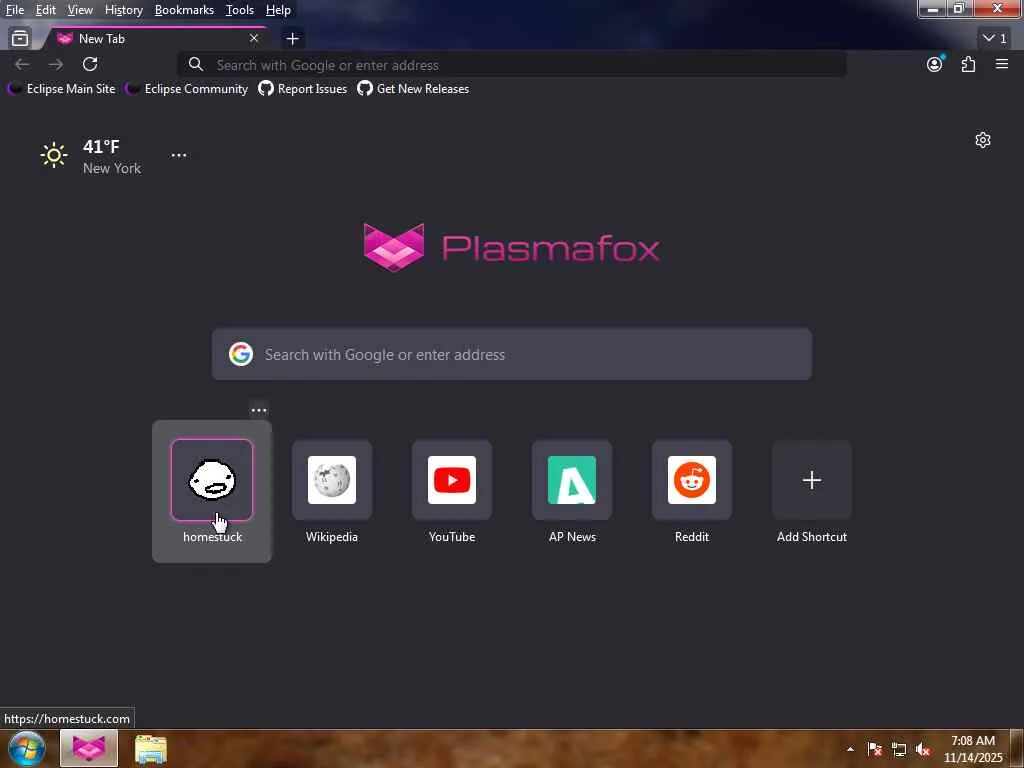1024x768 pixels.
Task: Open the hamburger application menu
Action: pyautogui.click(x=1002, y=64)
